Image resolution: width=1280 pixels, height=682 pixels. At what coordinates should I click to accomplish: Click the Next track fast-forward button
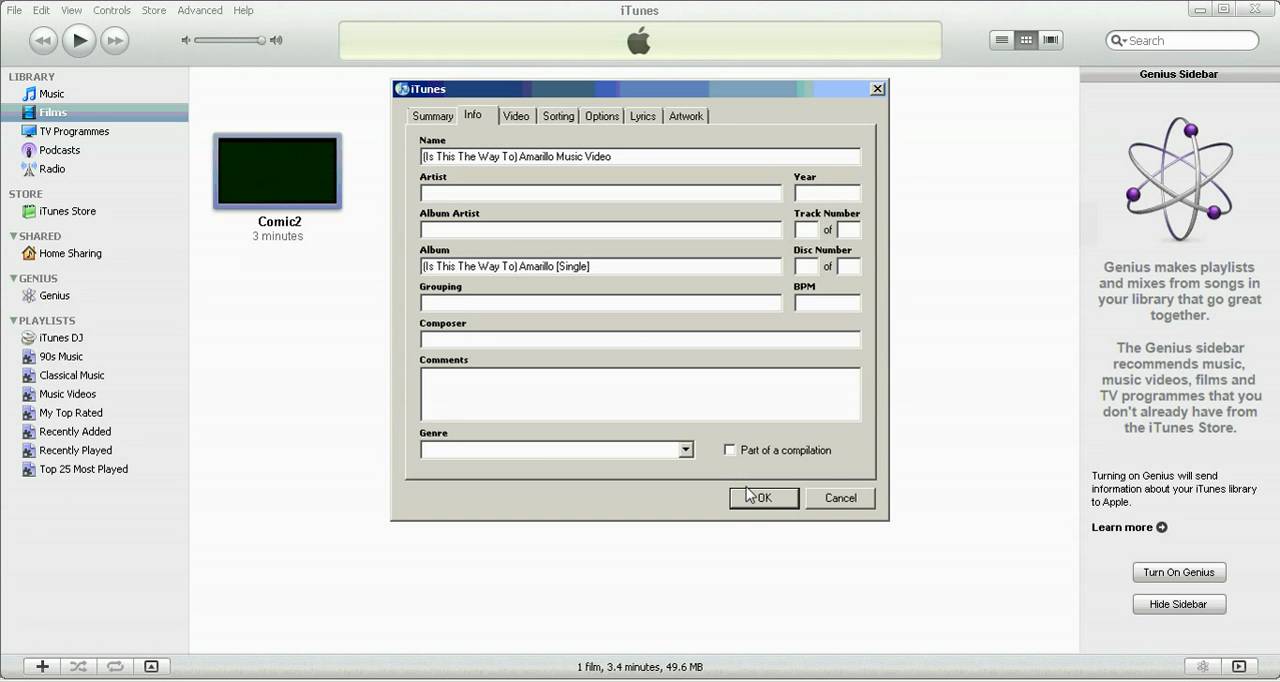pyautogui.click(x=115, y=40)
